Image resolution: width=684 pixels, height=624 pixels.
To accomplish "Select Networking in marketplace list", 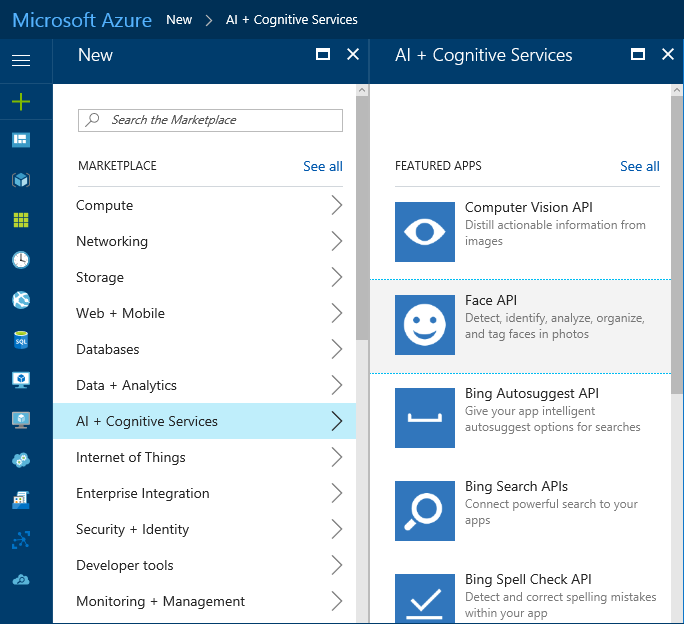I will (x=204, y=241).
